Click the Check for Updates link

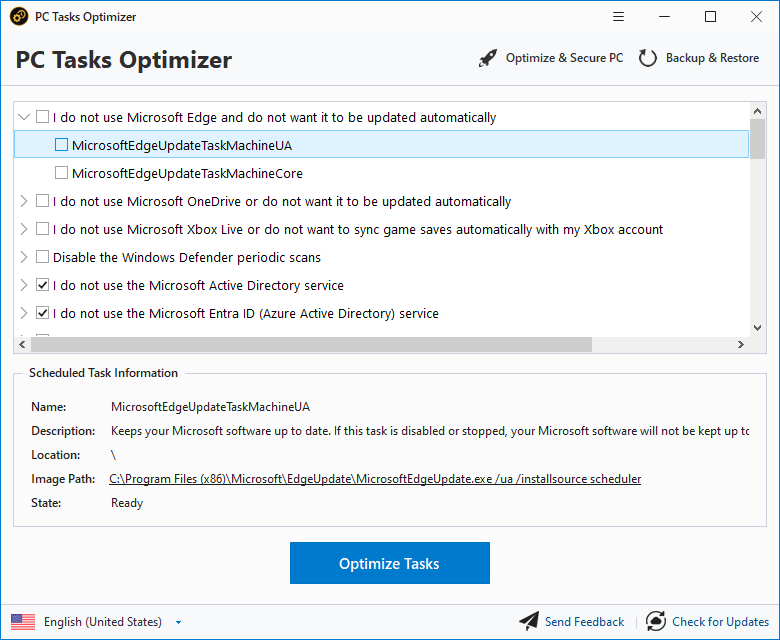(x=720, y=622)
